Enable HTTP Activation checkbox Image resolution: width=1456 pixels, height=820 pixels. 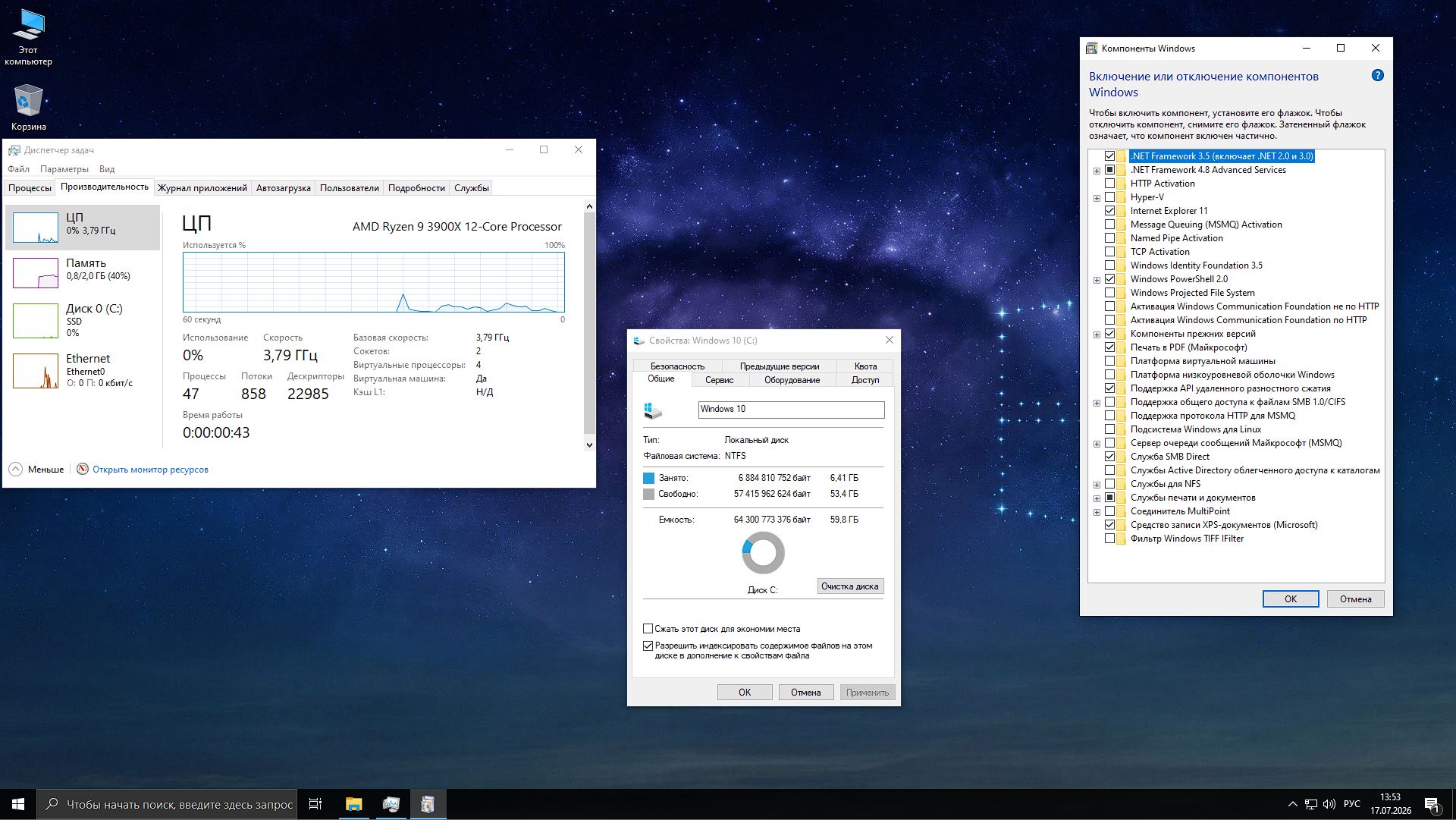[x=1109, y=184]
